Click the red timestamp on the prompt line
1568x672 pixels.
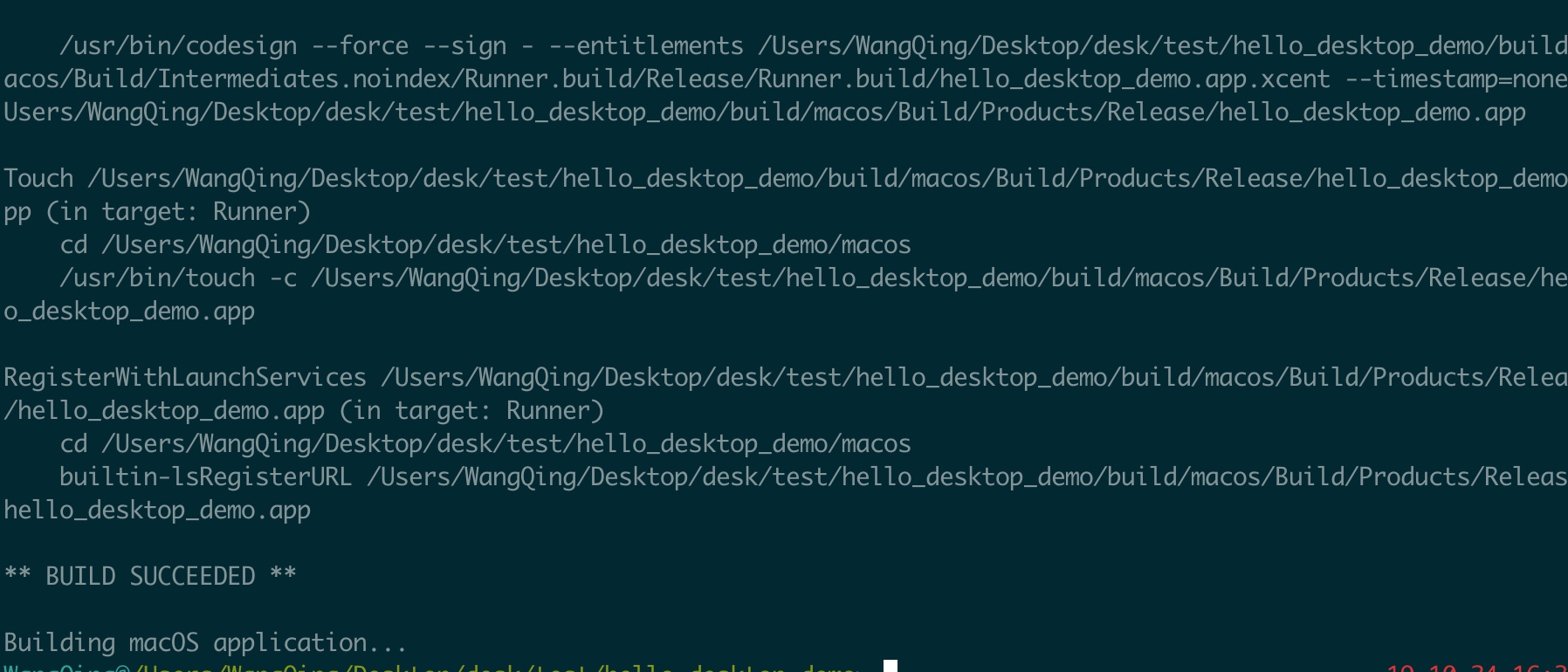coord(1475,668)
